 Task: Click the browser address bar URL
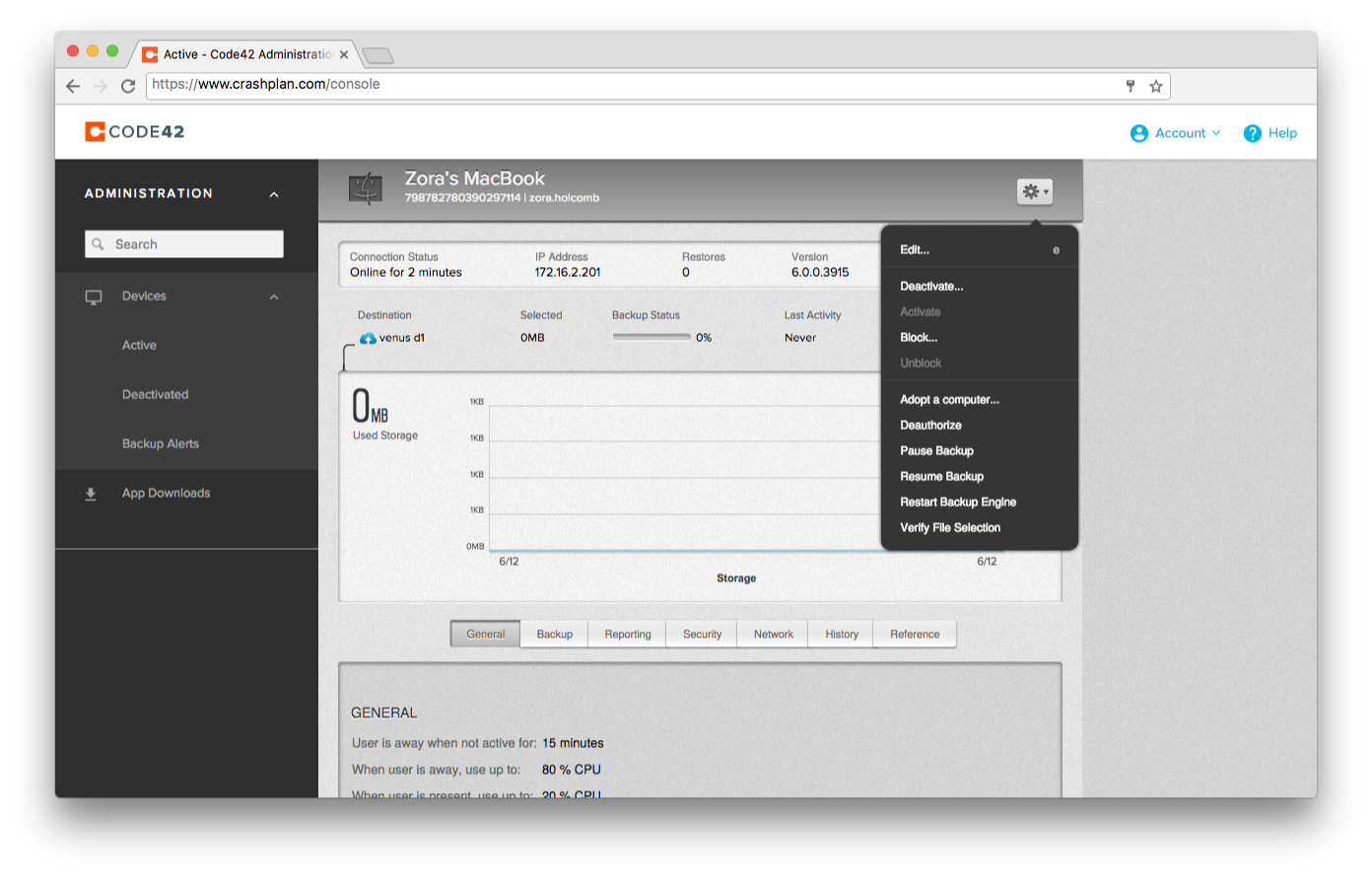click(266, 85)
